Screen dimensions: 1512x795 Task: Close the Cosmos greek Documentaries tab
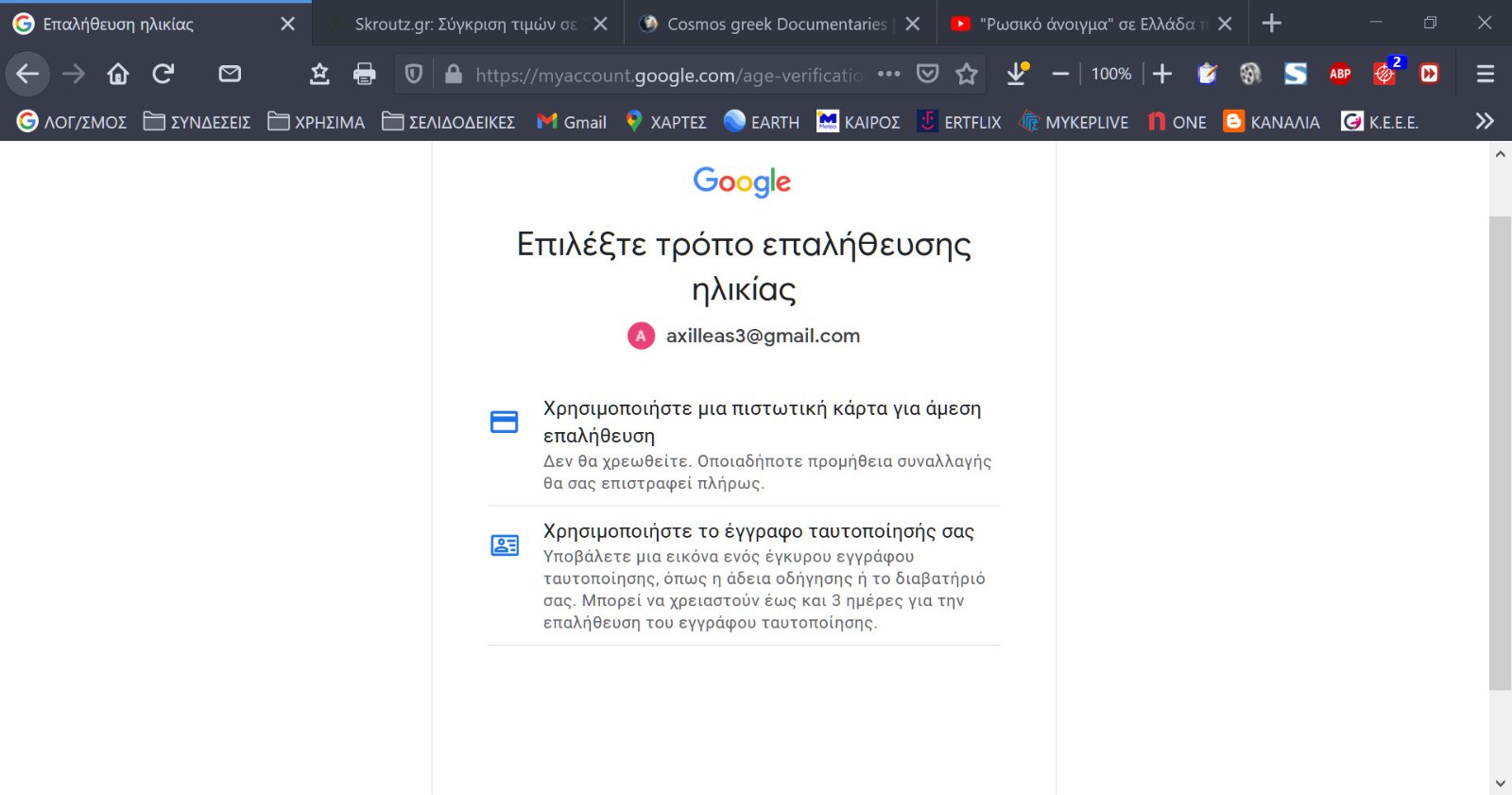[912, 24]
